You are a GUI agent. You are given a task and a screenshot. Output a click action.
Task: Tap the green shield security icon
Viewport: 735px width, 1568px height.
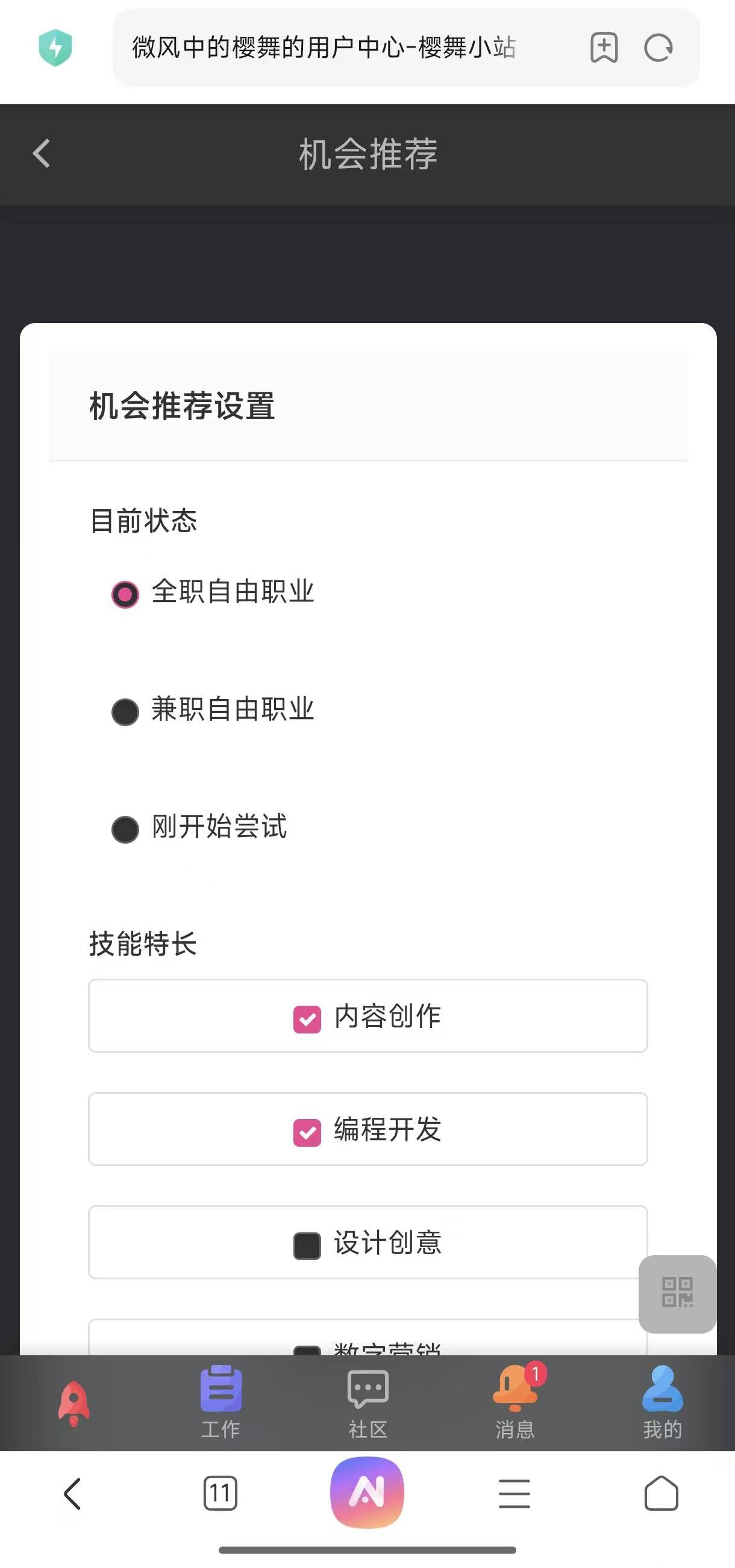point(55,48)
